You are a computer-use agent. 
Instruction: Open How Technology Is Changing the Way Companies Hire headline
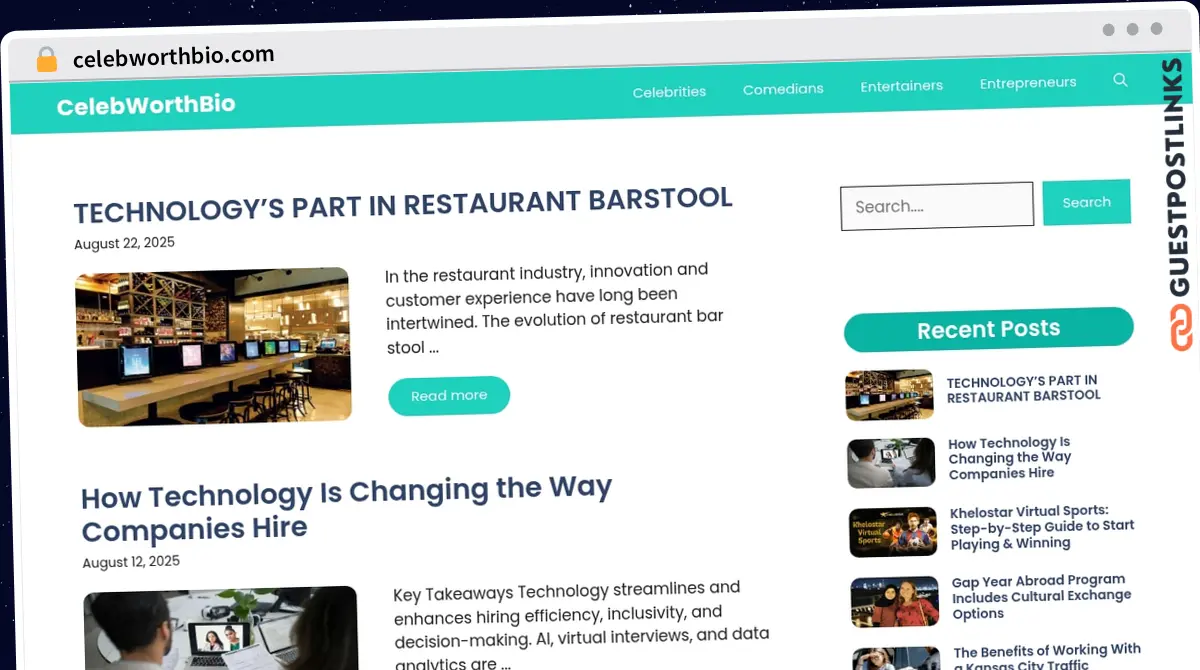click(x=346, y=508)
